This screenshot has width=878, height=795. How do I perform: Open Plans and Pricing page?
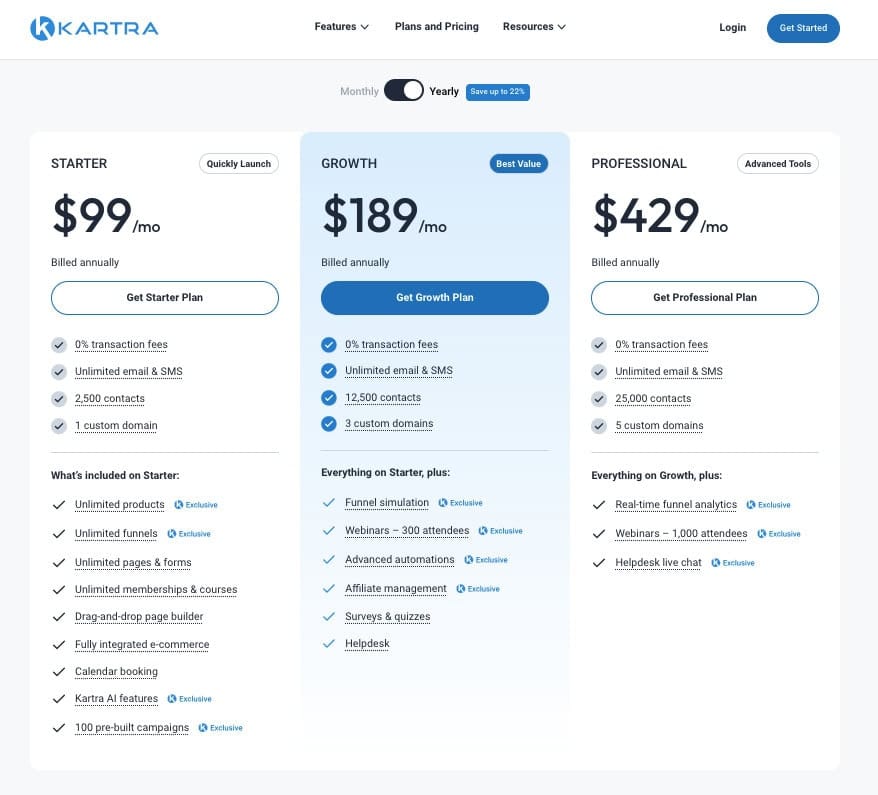coord(437,26)
